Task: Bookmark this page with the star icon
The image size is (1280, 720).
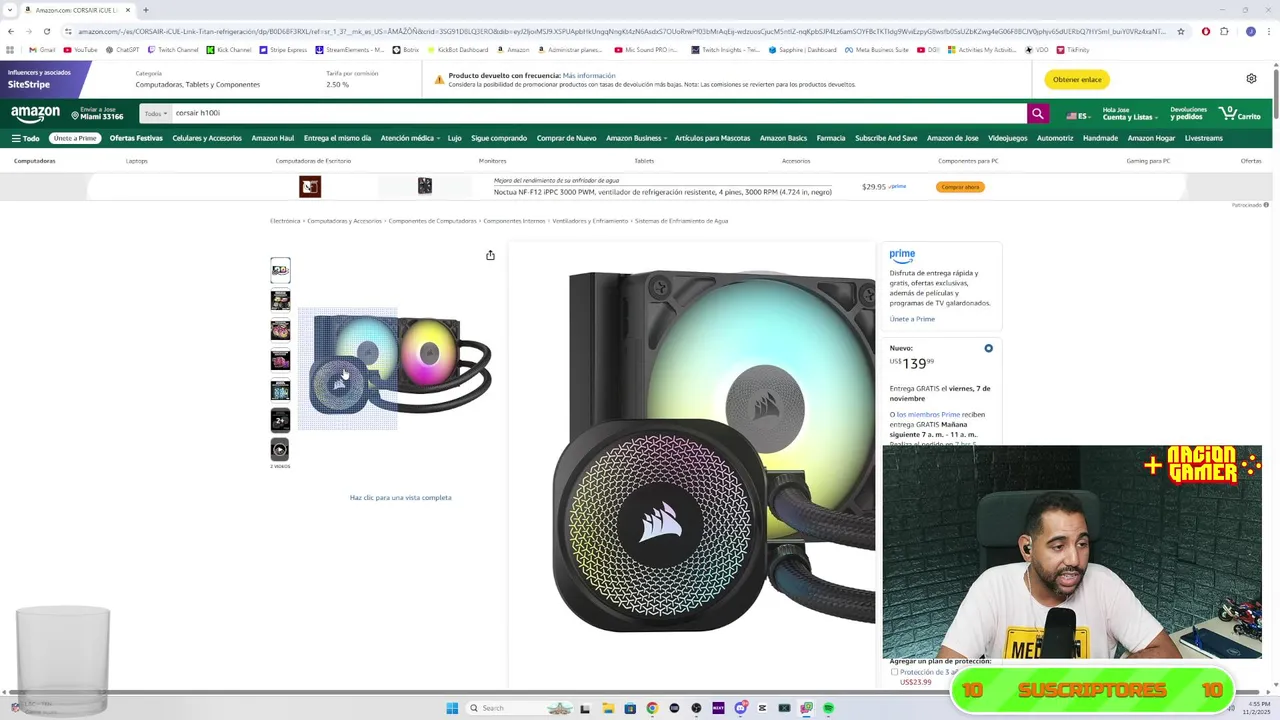Action: pyautogui.click(x=1181, y=31)
